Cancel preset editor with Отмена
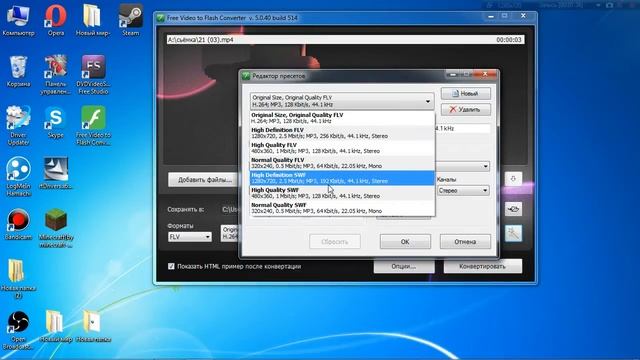Screen dimensions: 640x360 click(x=465, y=242)
